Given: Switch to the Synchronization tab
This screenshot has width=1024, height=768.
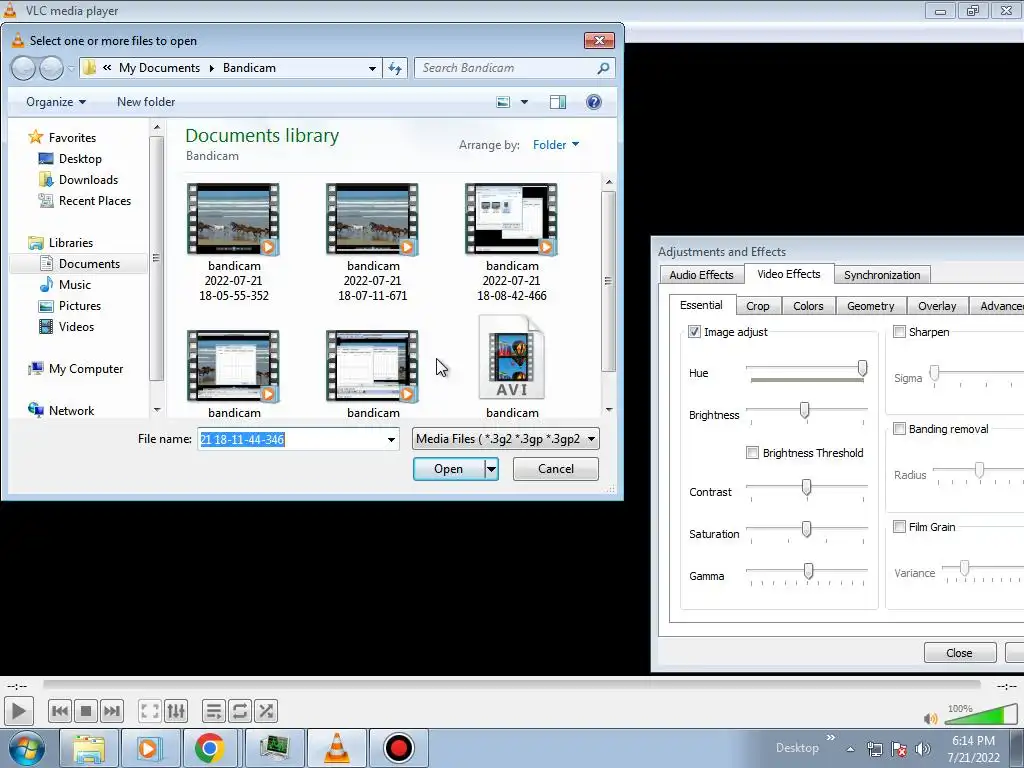Looking at the screenshot, I should pos(882,275).
